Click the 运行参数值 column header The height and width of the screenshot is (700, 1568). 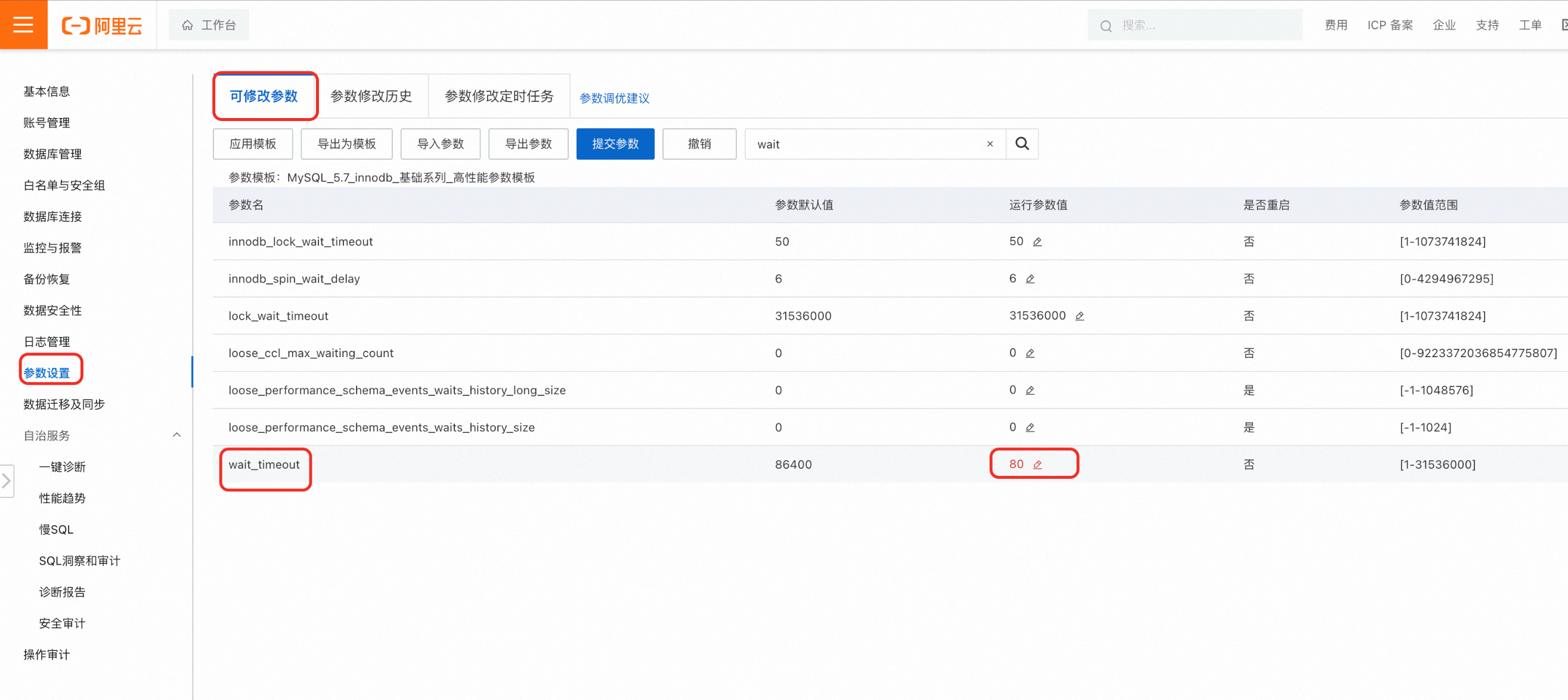point(1039,205)
